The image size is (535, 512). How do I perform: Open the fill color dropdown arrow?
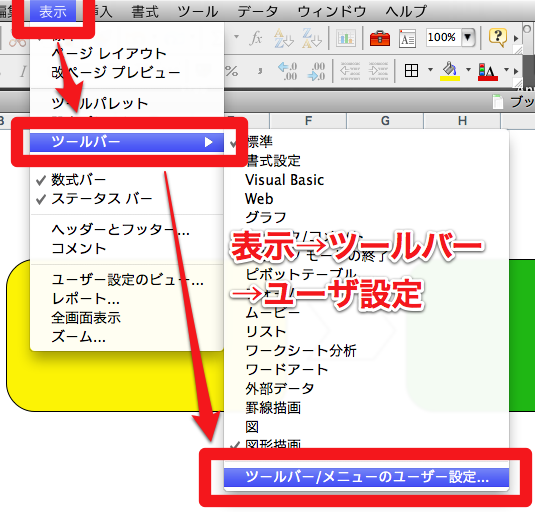[x=468, y=70]
